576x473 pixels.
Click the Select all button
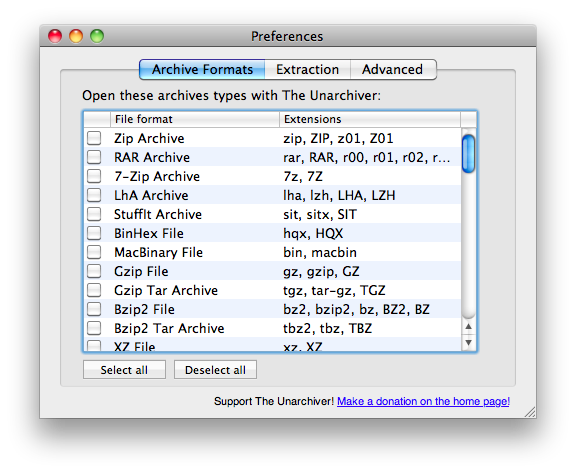click(124, 370)
